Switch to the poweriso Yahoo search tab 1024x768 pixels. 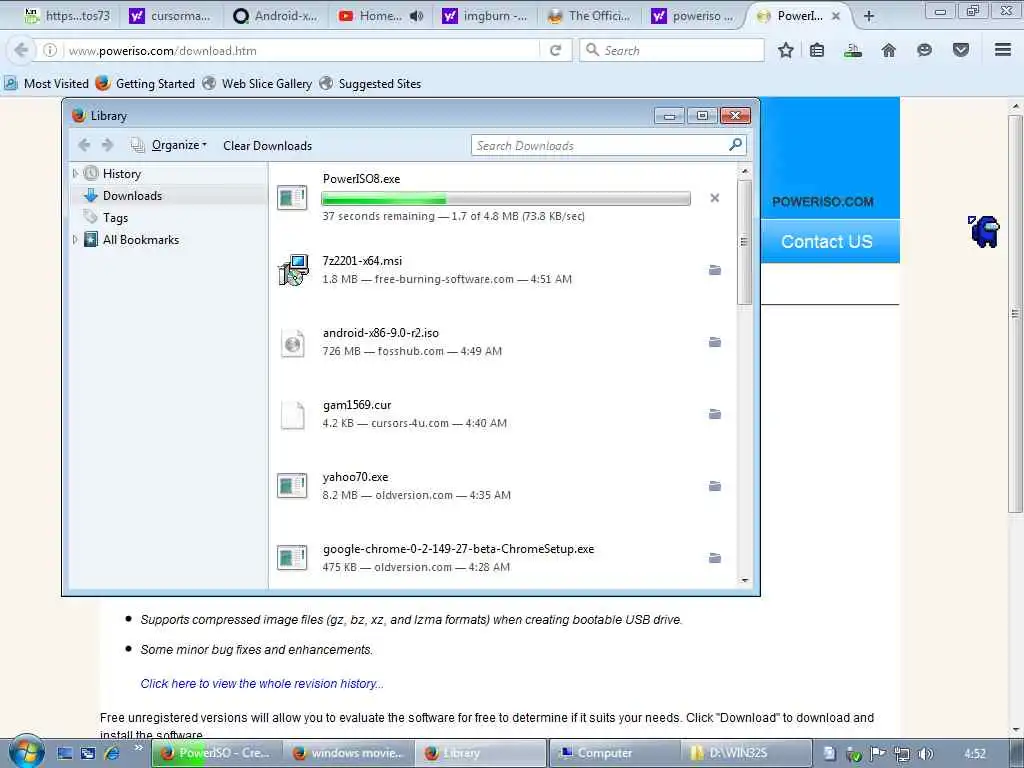694,16
